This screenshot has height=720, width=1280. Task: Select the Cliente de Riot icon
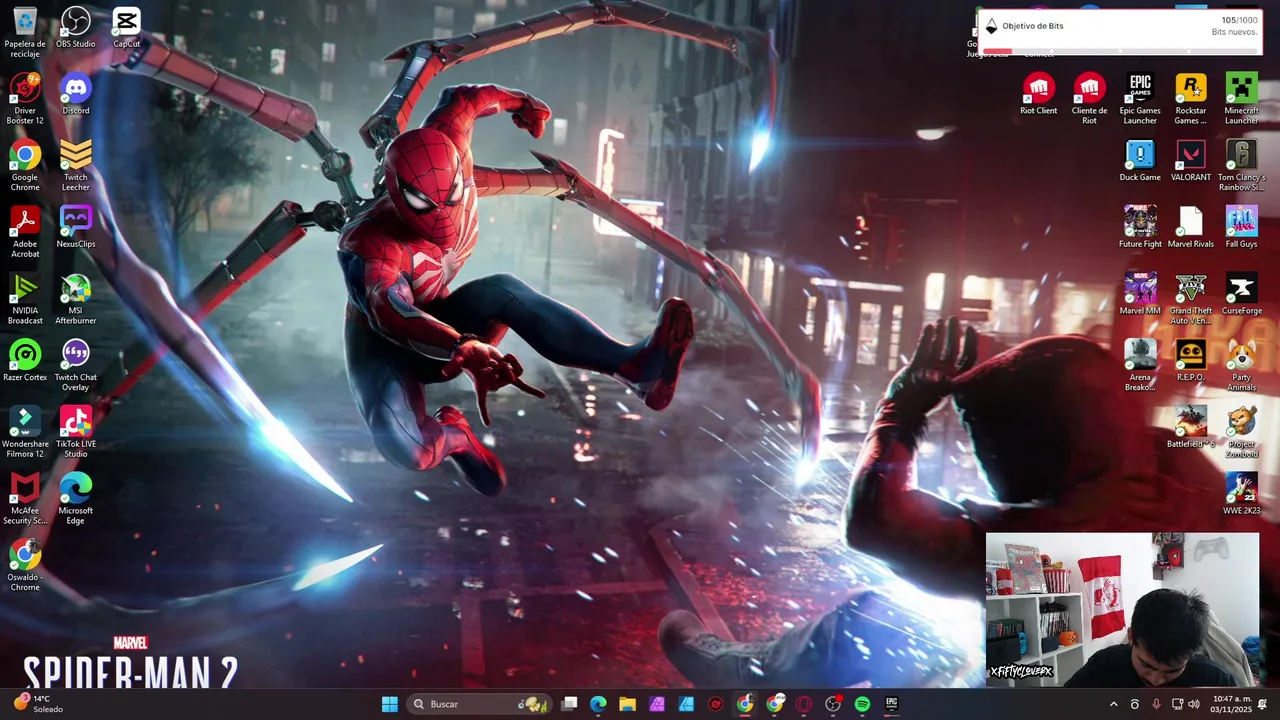click(1089, 99)
